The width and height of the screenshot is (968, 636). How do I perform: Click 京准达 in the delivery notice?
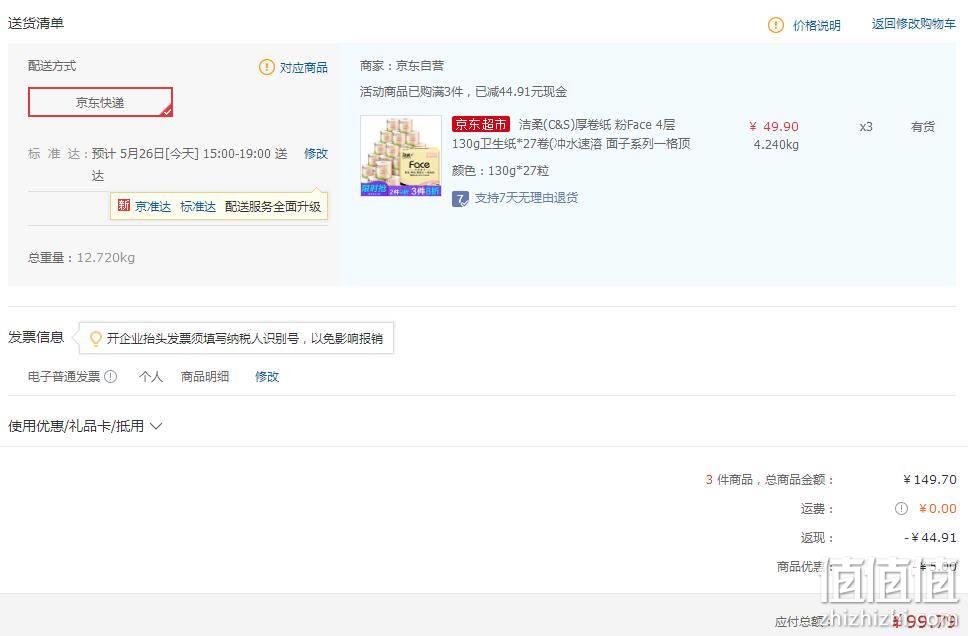(152, 206)
